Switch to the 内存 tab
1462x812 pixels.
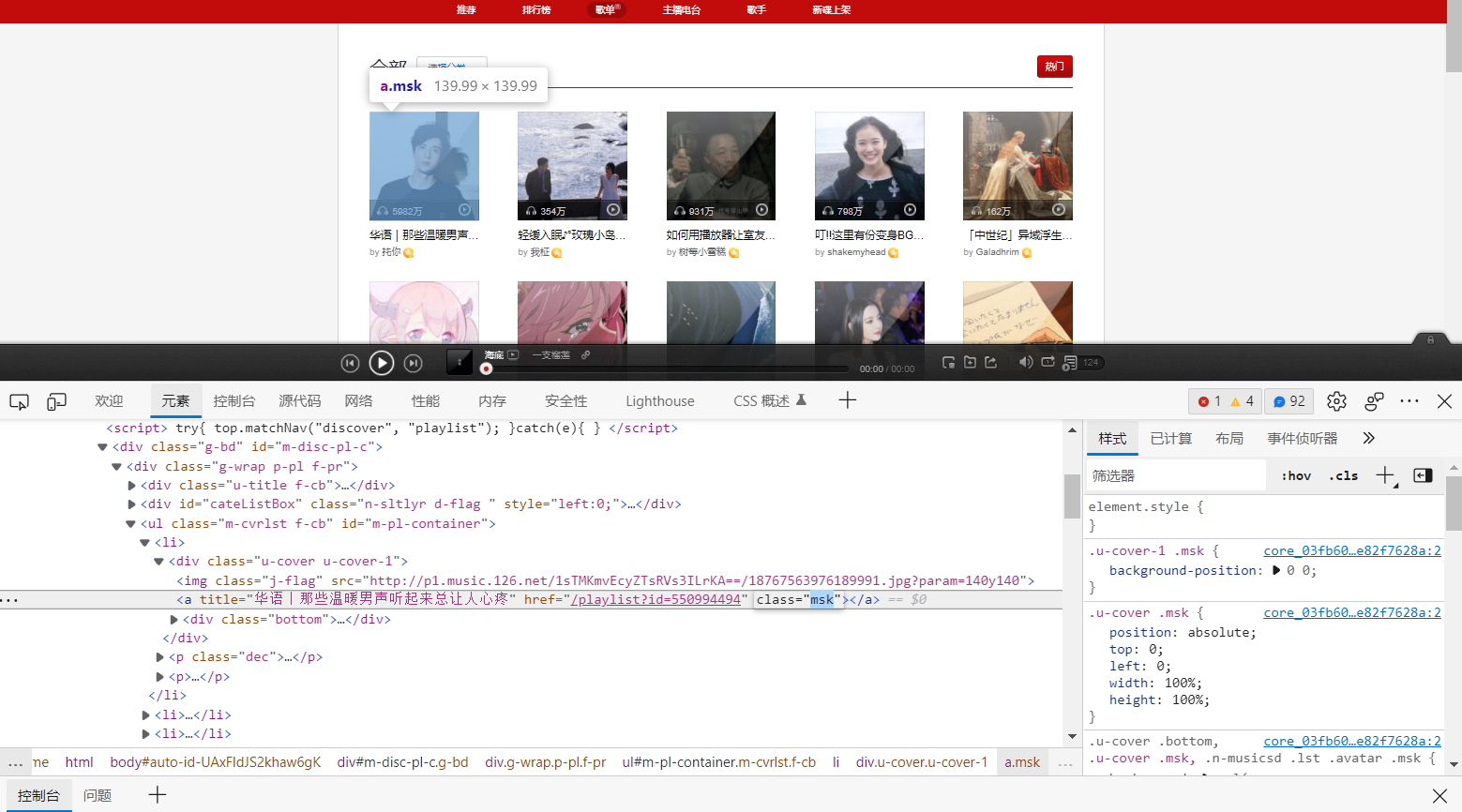pos(491,400)
